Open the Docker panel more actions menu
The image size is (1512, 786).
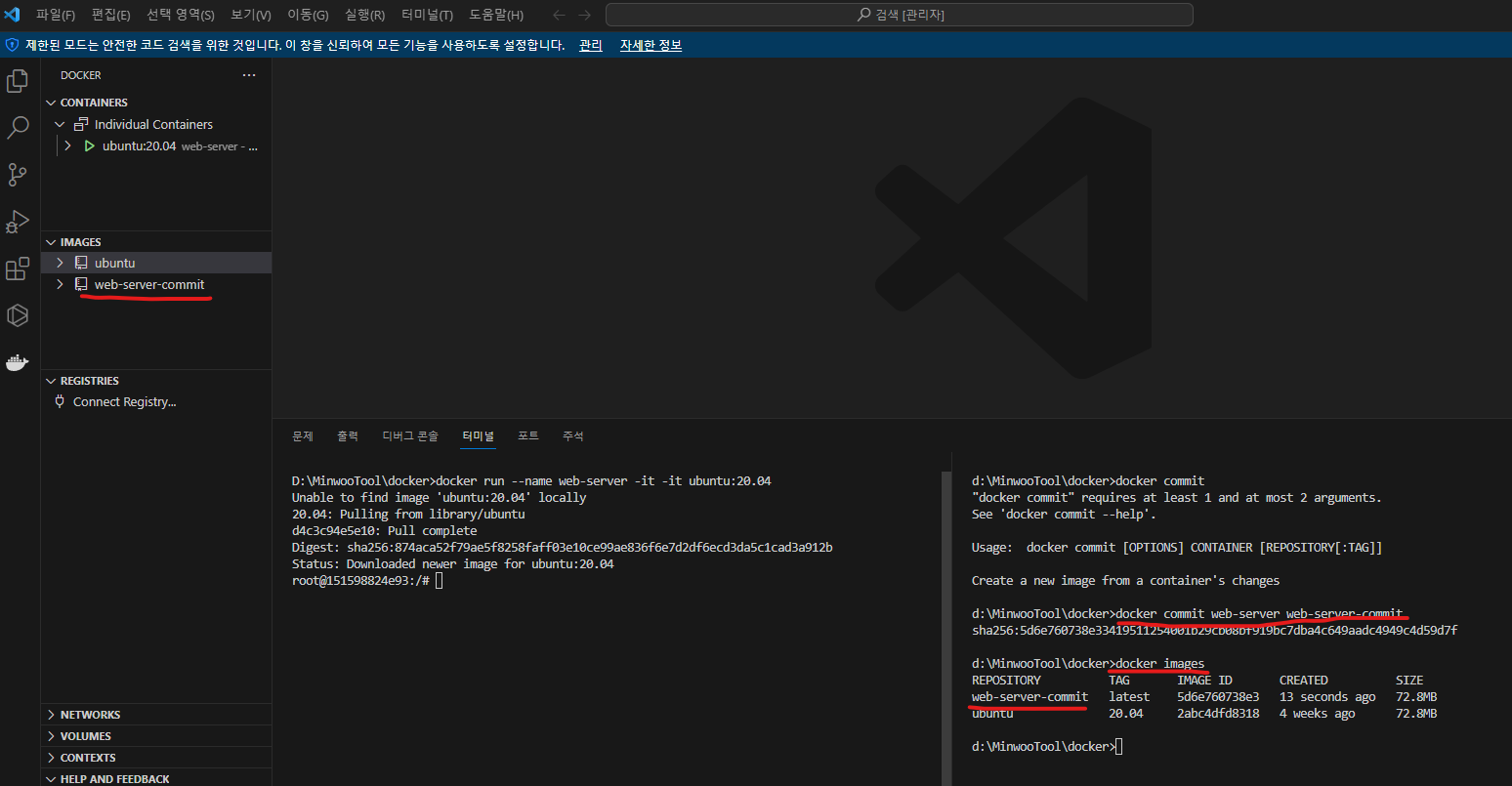[x=249, y=75]
